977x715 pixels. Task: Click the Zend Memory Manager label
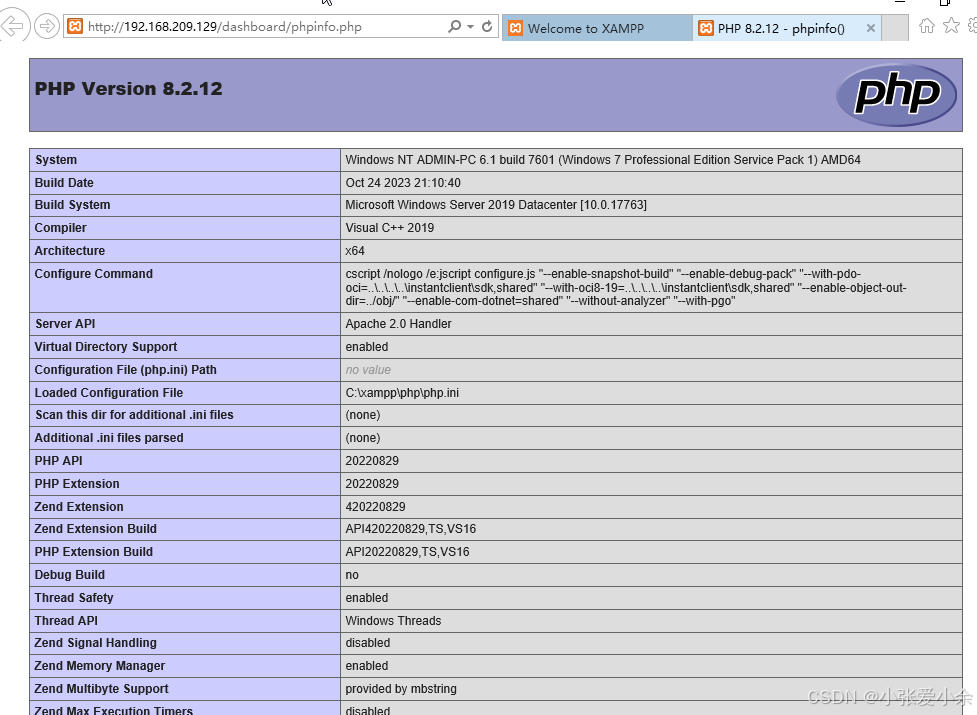click(100, 665)
